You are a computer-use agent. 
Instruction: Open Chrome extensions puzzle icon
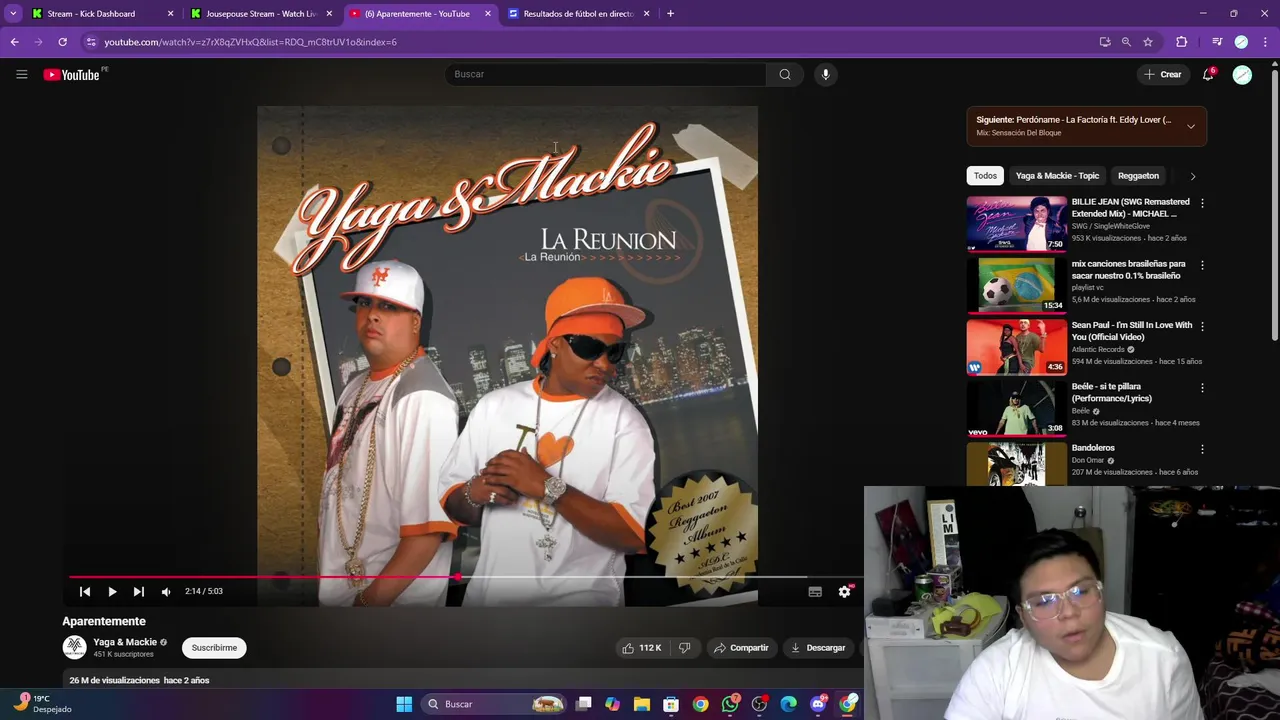(x=1182, y=42)
